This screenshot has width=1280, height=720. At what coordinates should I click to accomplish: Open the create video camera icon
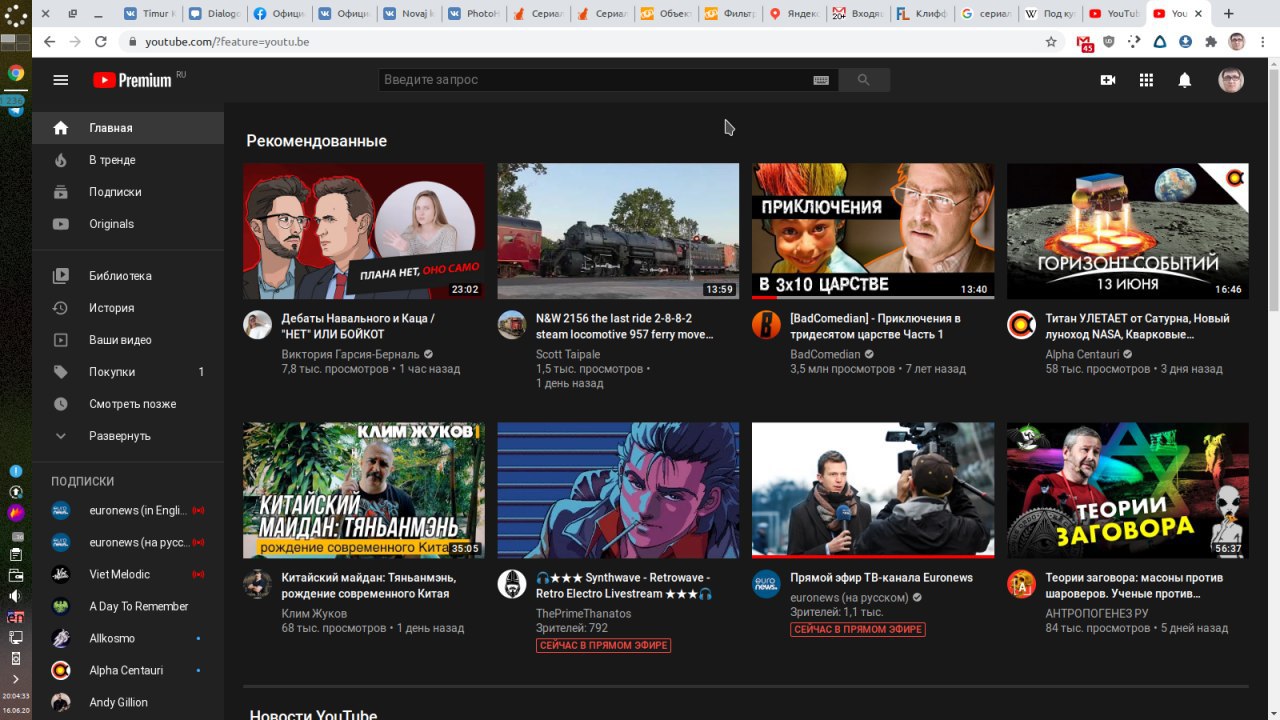1108,80
